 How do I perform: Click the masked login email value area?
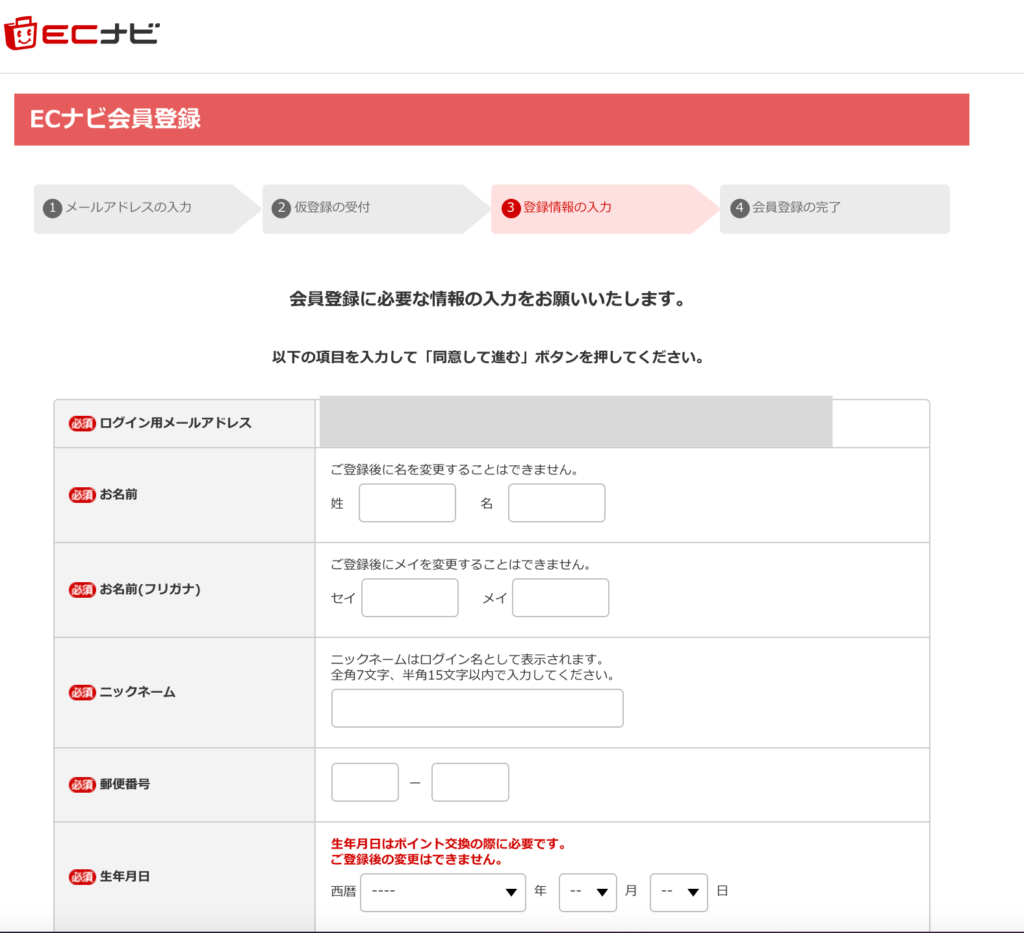[574, 422]
